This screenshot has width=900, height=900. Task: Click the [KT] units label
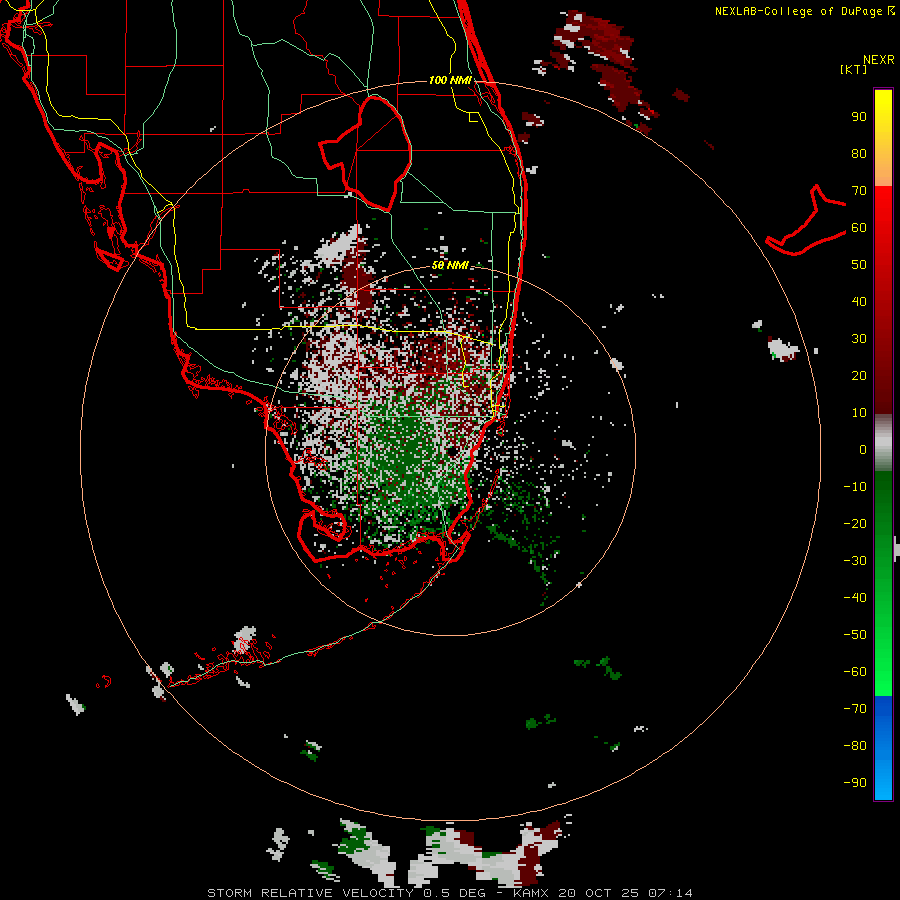[854, 69]
